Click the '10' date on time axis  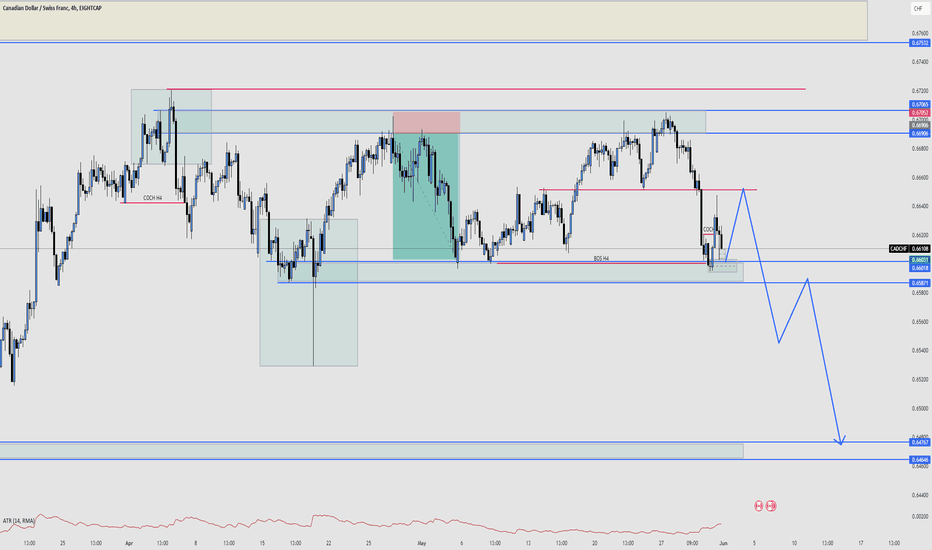click(794, 543)
